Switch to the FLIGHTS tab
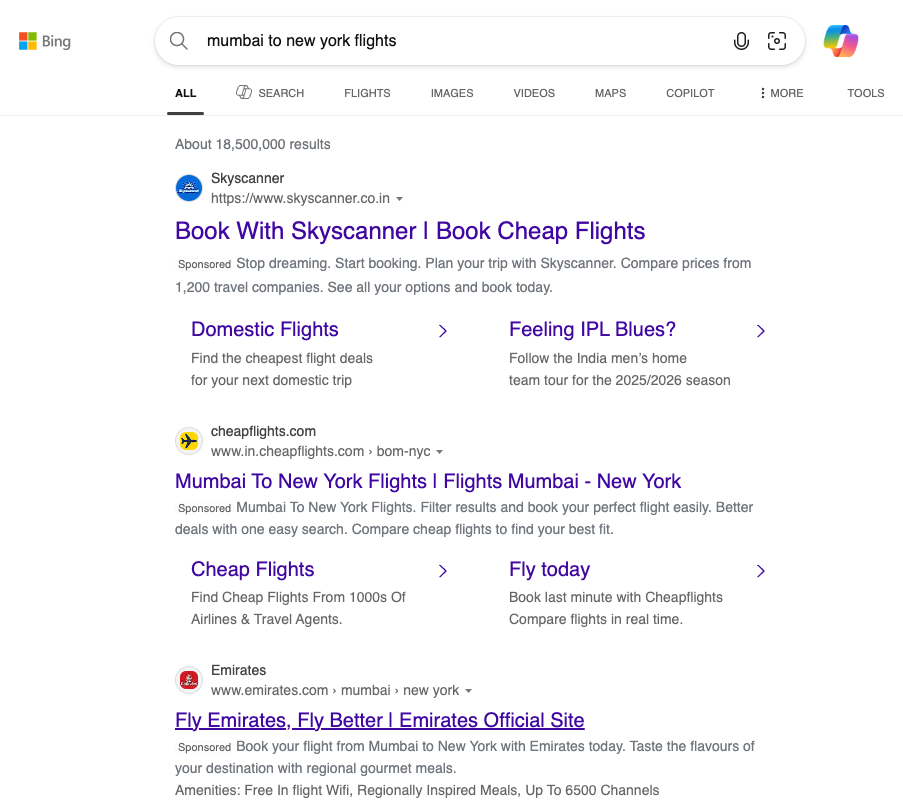This screenshot has height=811, width=903. 367,93
